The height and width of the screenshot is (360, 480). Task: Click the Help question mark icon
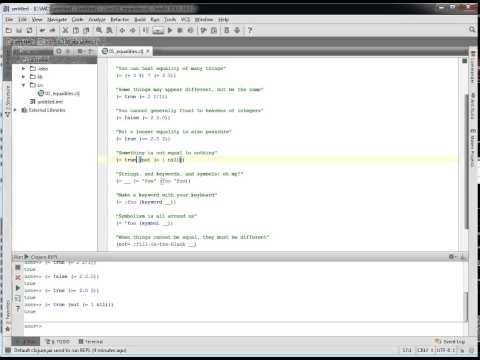(250, 30)
